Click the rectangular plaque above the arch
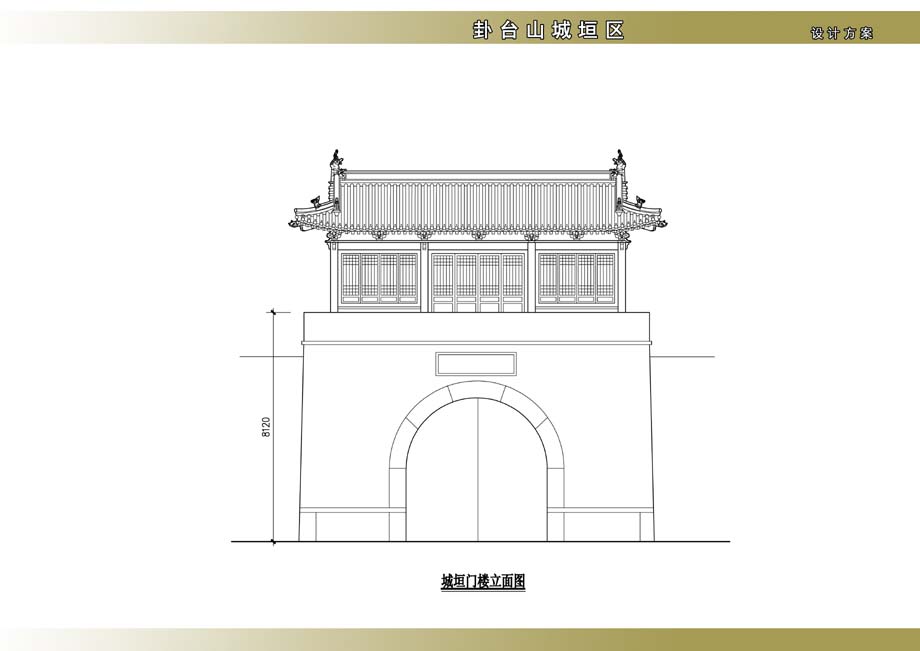920x651 pixels. tap(476, 364)
